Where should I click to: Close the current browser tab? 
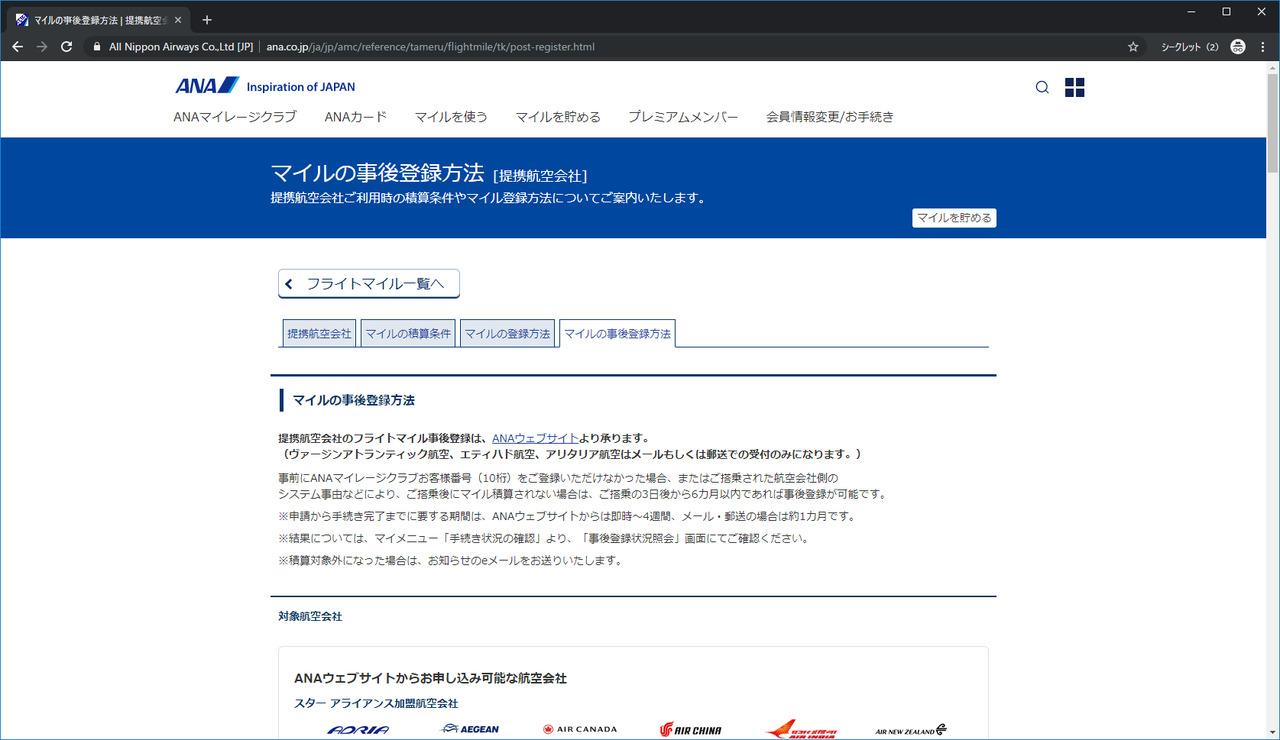(178, 20)
